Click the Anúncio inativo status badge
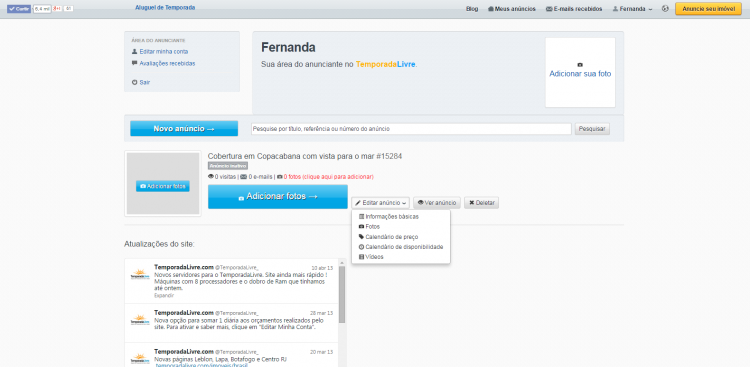 (x=228, y=166)
